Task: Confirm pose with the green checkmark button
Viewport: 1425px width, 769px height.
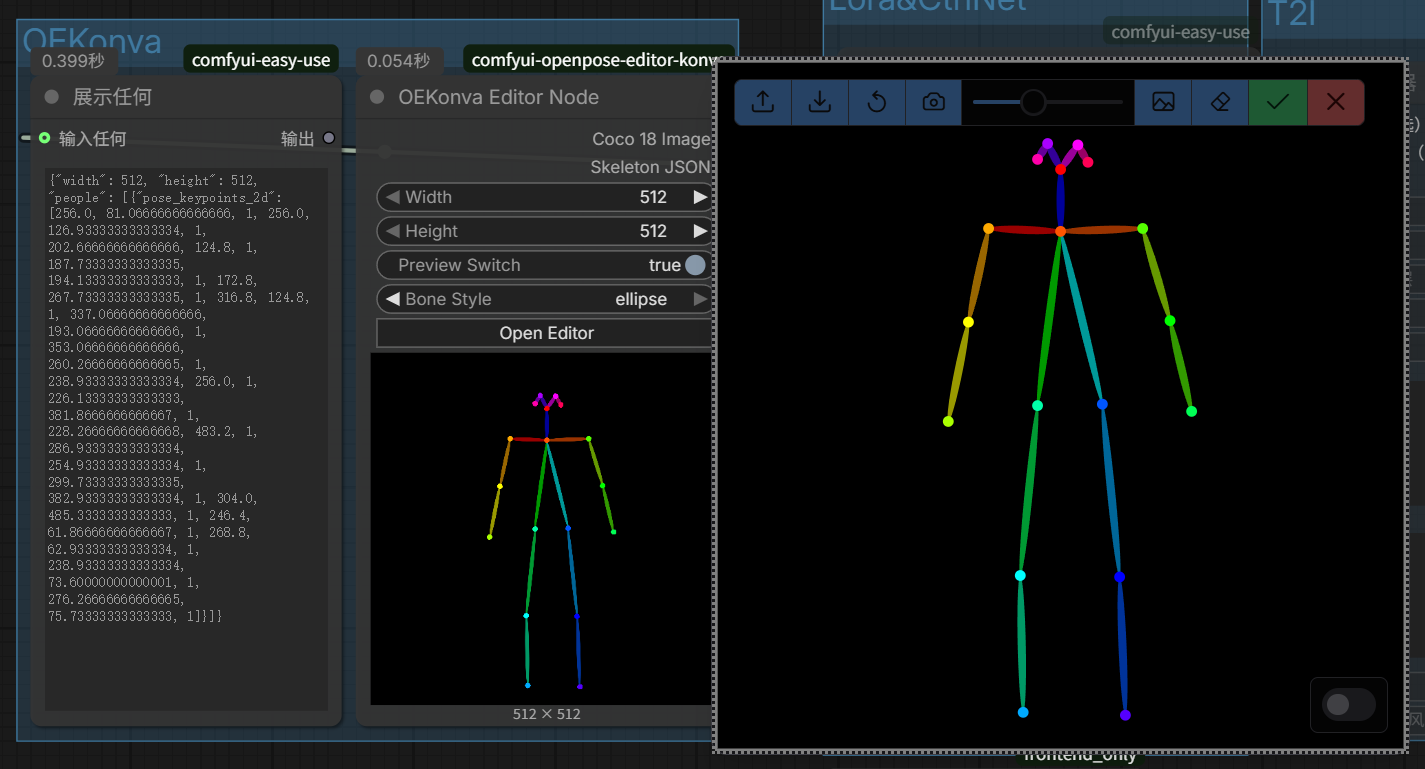Action: (x=1277, y=102)
